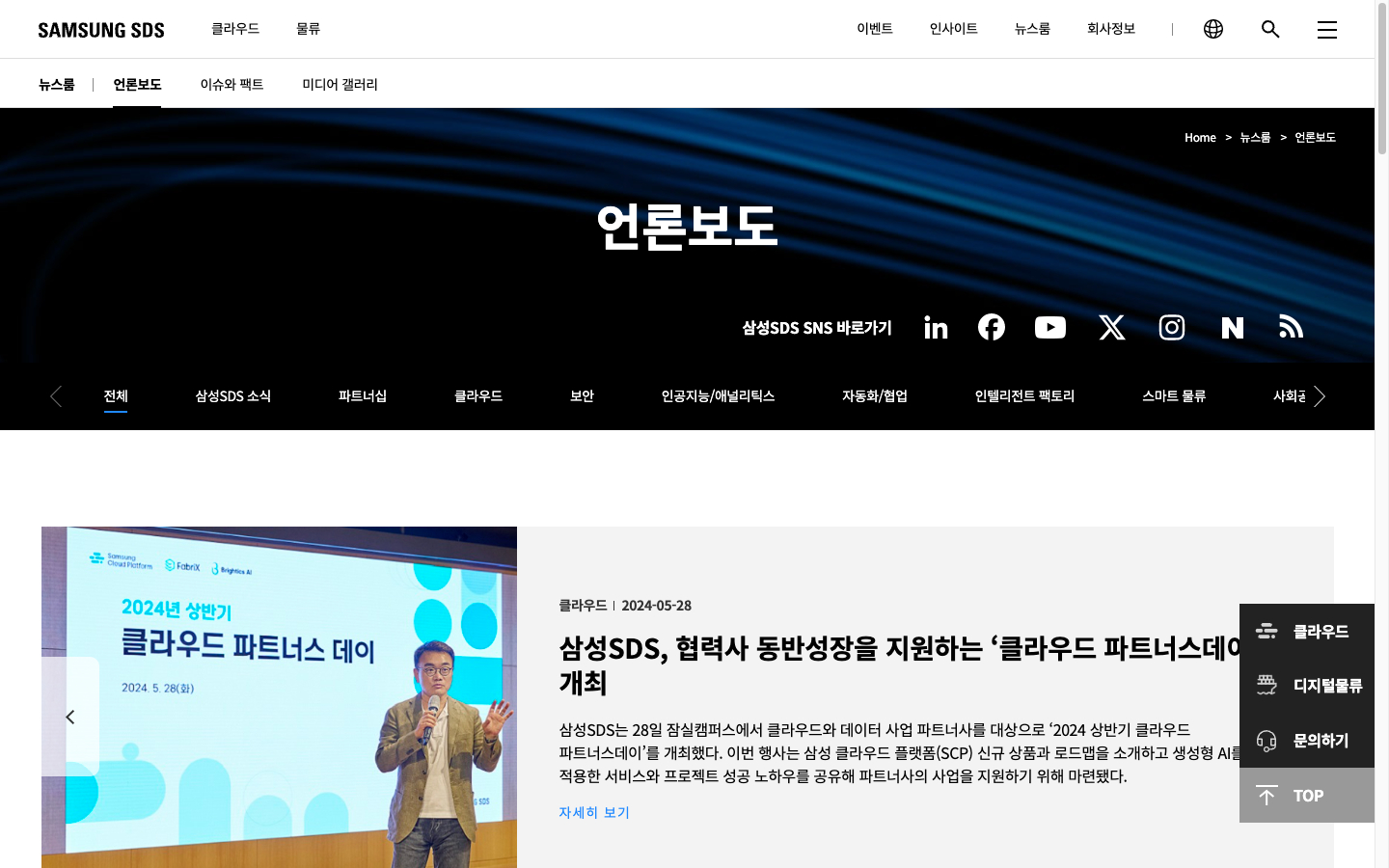Select the 자동화/협업 category tab
This screenshot has height=868, width=1389.
875,396
